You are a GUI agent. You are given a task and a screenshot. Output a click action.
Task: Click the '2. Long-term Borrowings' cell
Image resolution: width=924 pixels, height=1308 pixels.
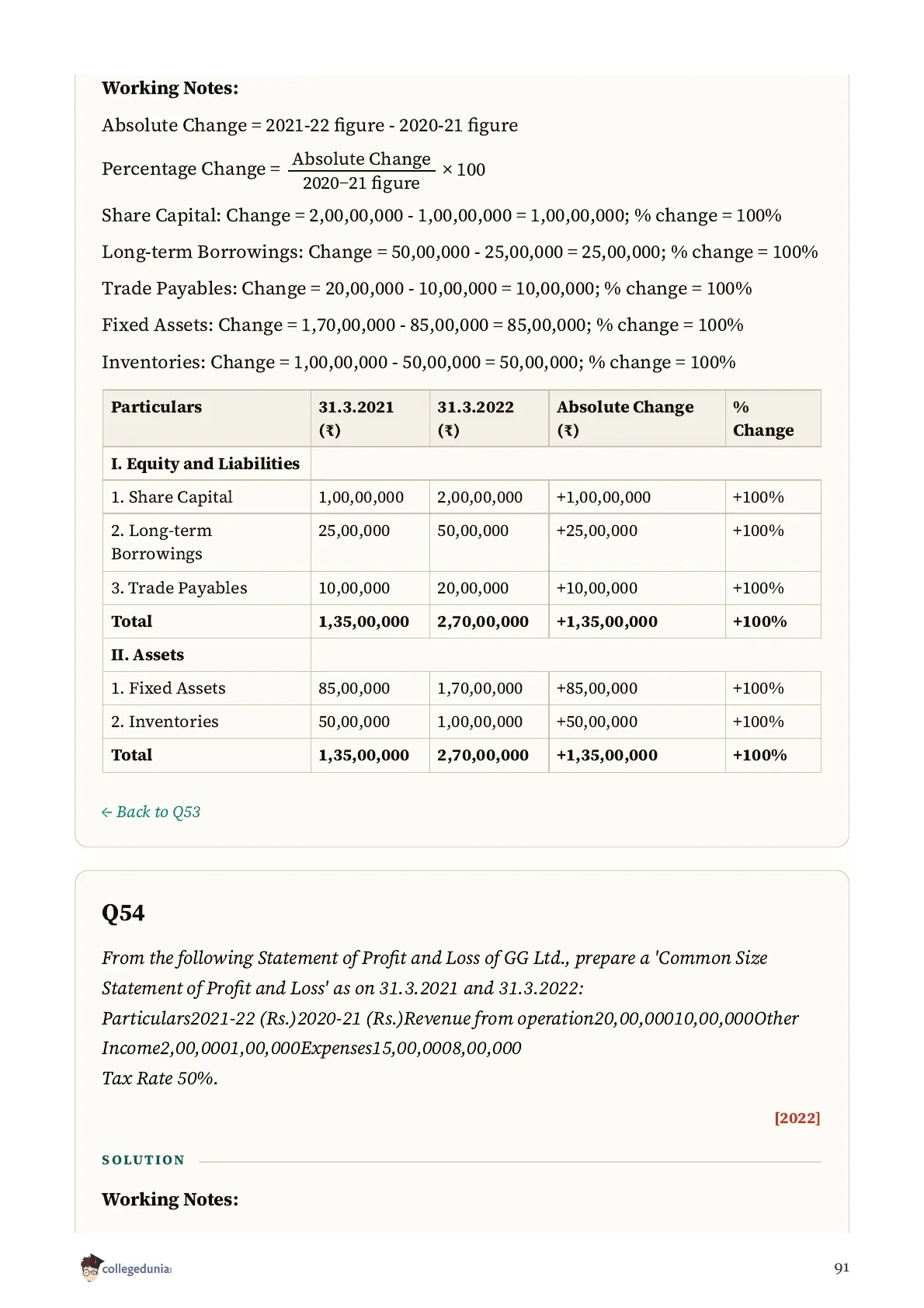(207, 542)
